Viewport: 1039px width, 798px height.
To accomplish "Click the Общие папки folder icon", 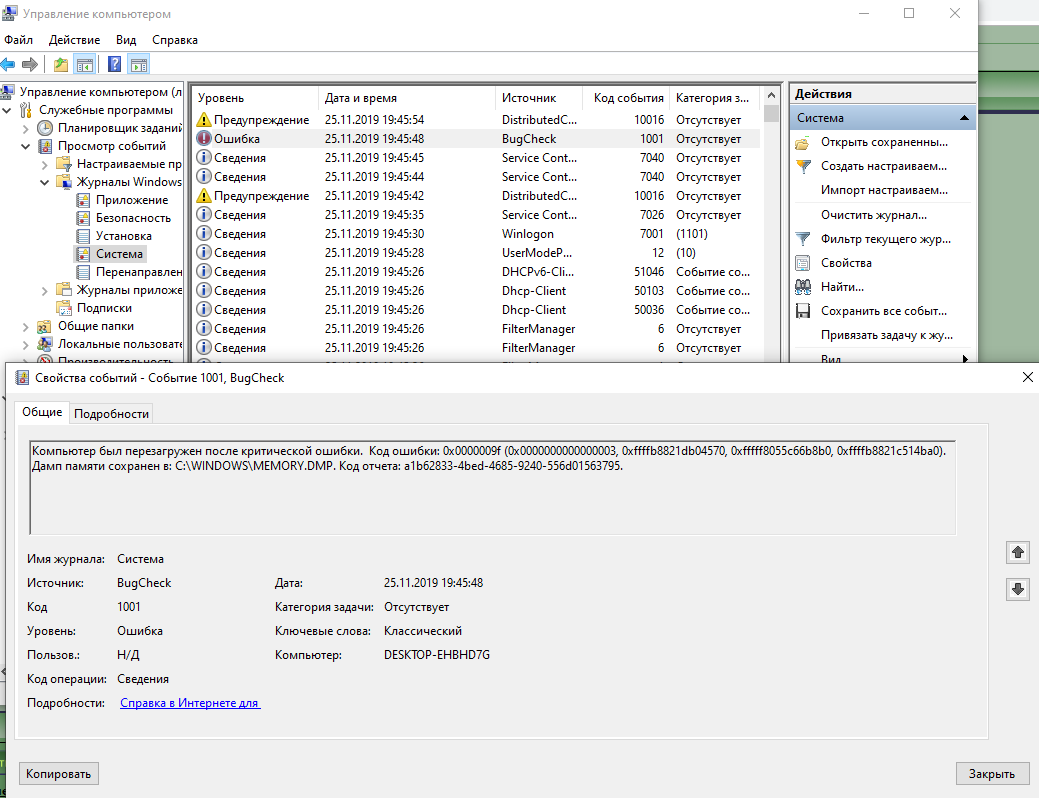I will coord(44,326).
